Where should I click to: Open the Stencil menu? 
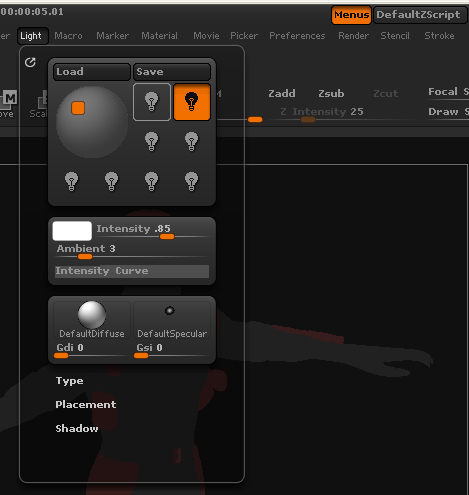(x=395, y=36)
